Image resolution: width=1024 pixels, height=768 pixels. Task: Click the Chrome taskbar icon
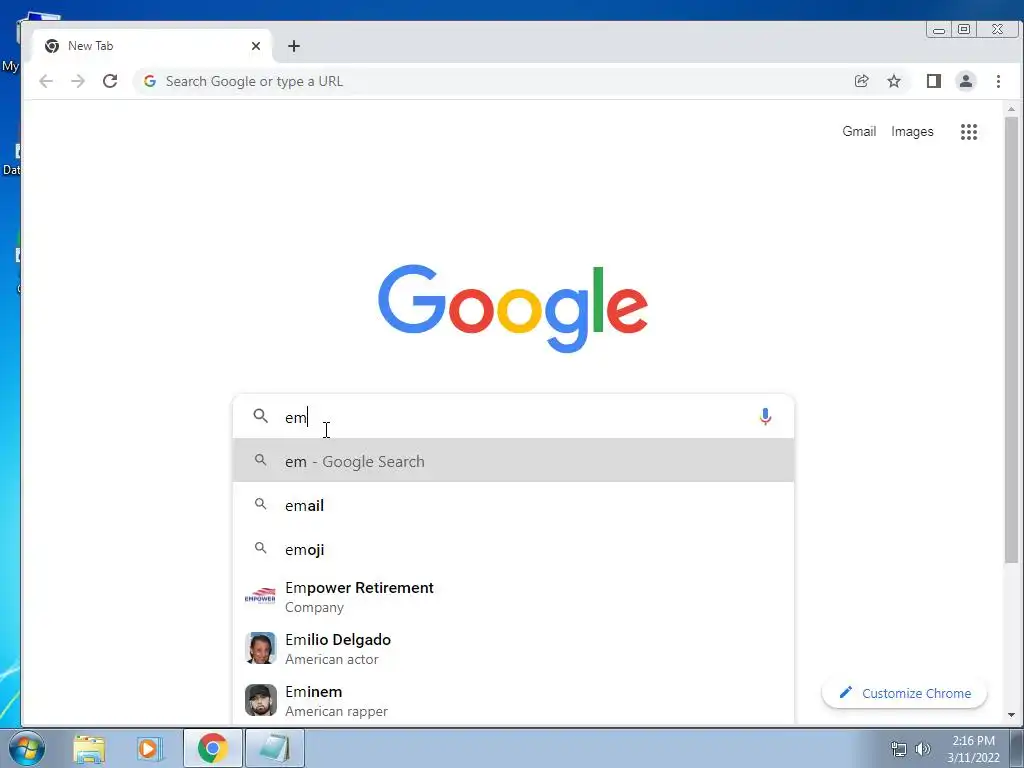[213, 748]
